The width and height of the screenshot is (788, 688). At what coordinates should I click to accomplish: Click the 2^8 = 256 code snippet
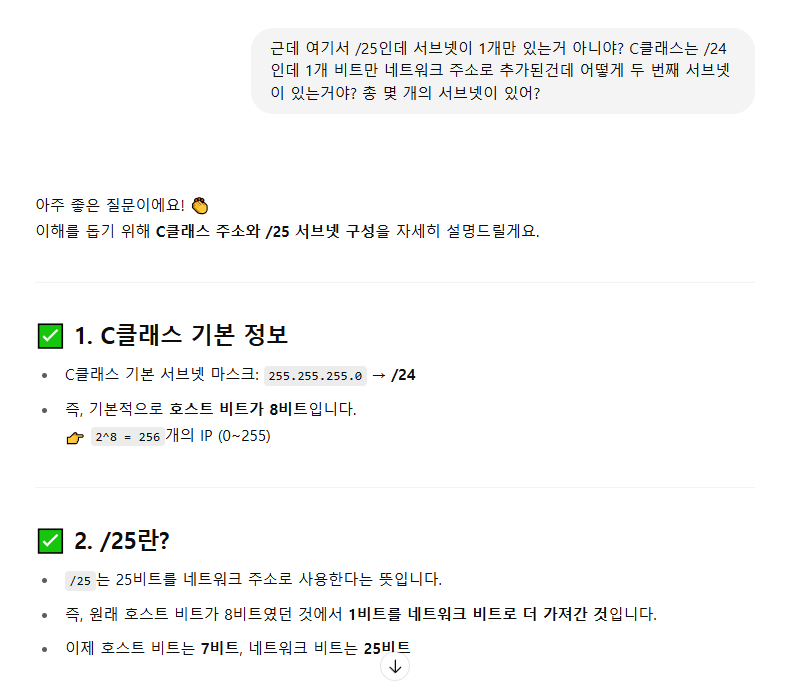128,437
